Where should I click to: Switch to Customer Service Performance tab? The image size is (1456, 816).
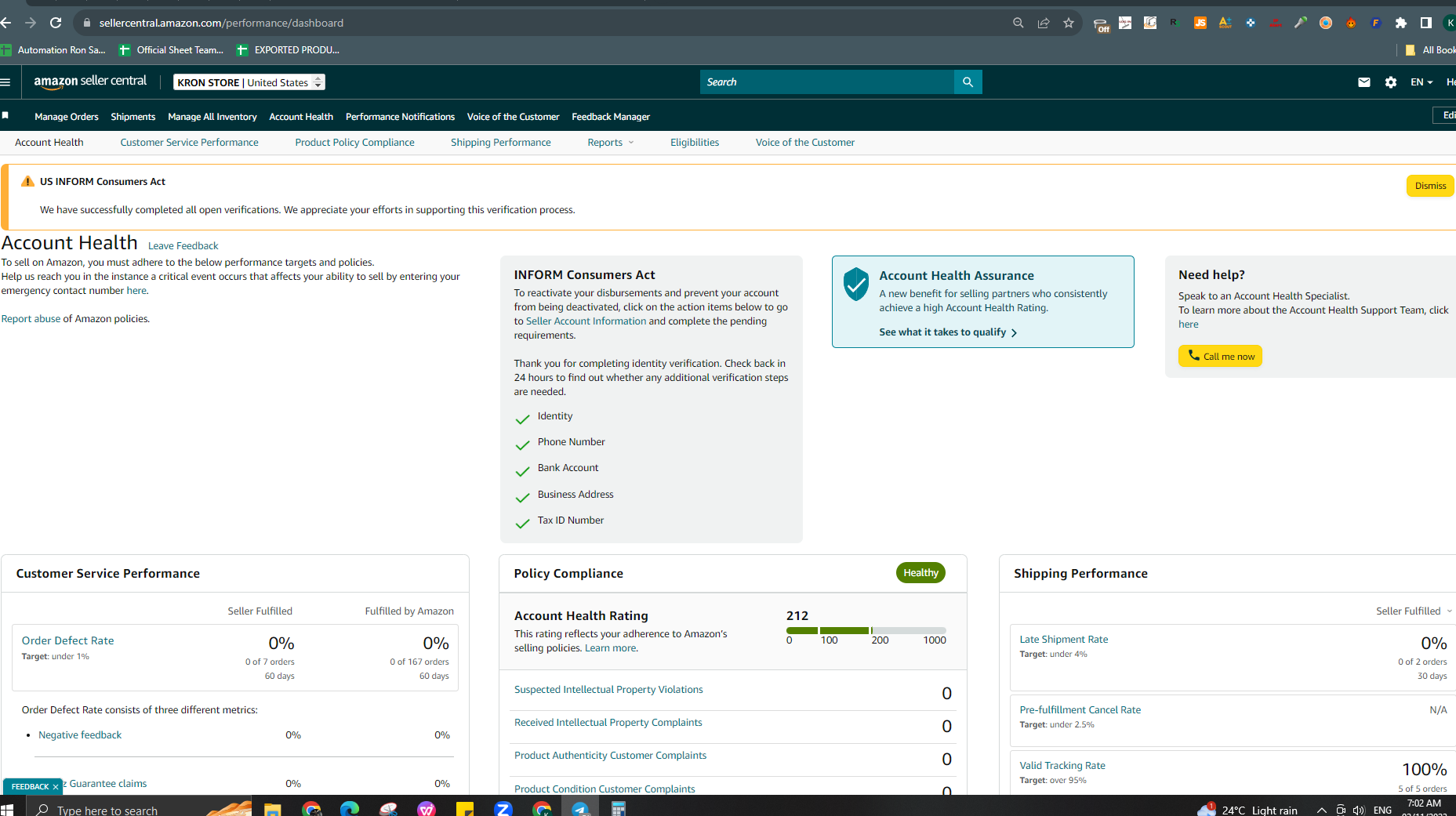click(x=189, y=143)
